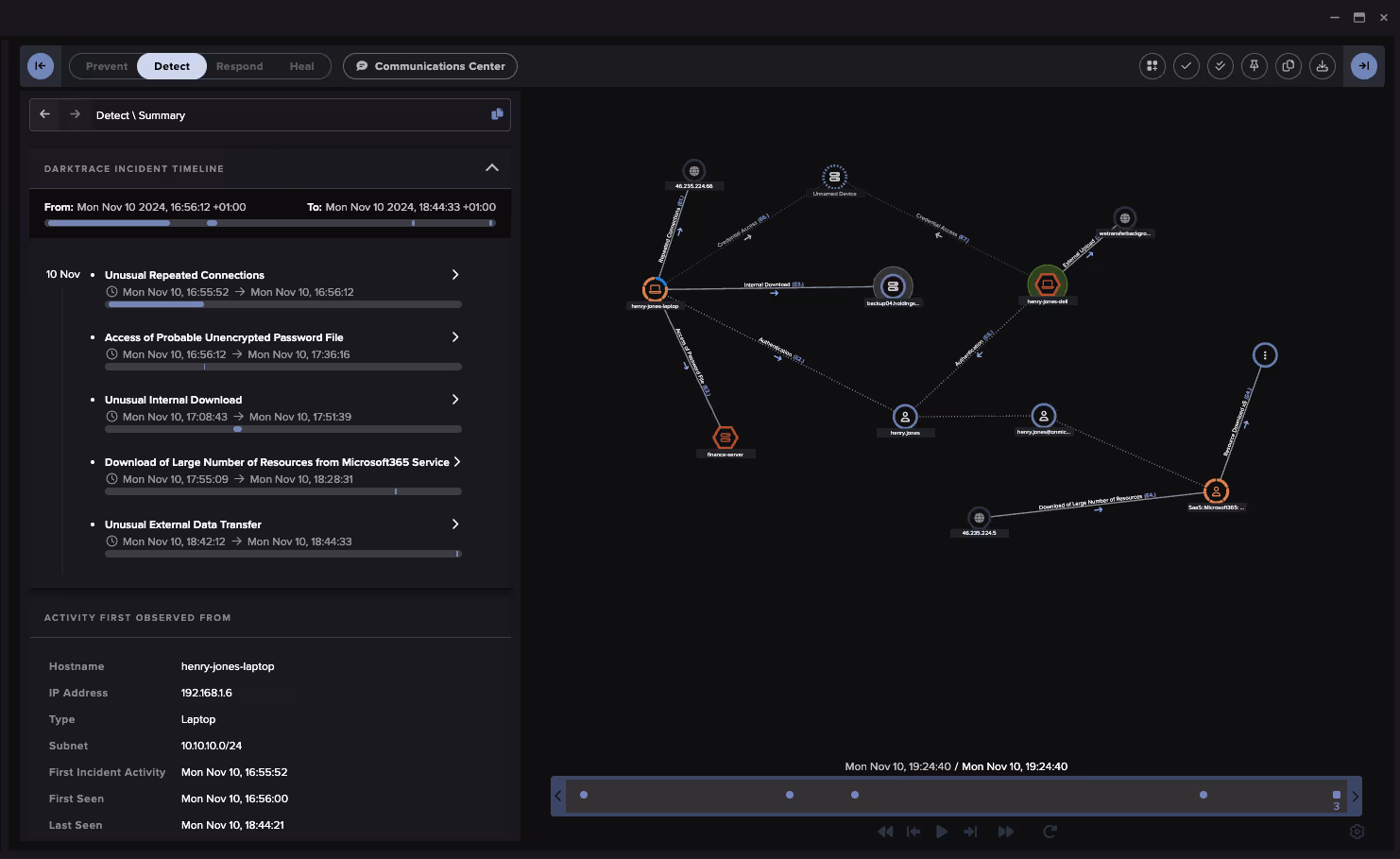Click the Unusual Internal Download title

(173, 400)
